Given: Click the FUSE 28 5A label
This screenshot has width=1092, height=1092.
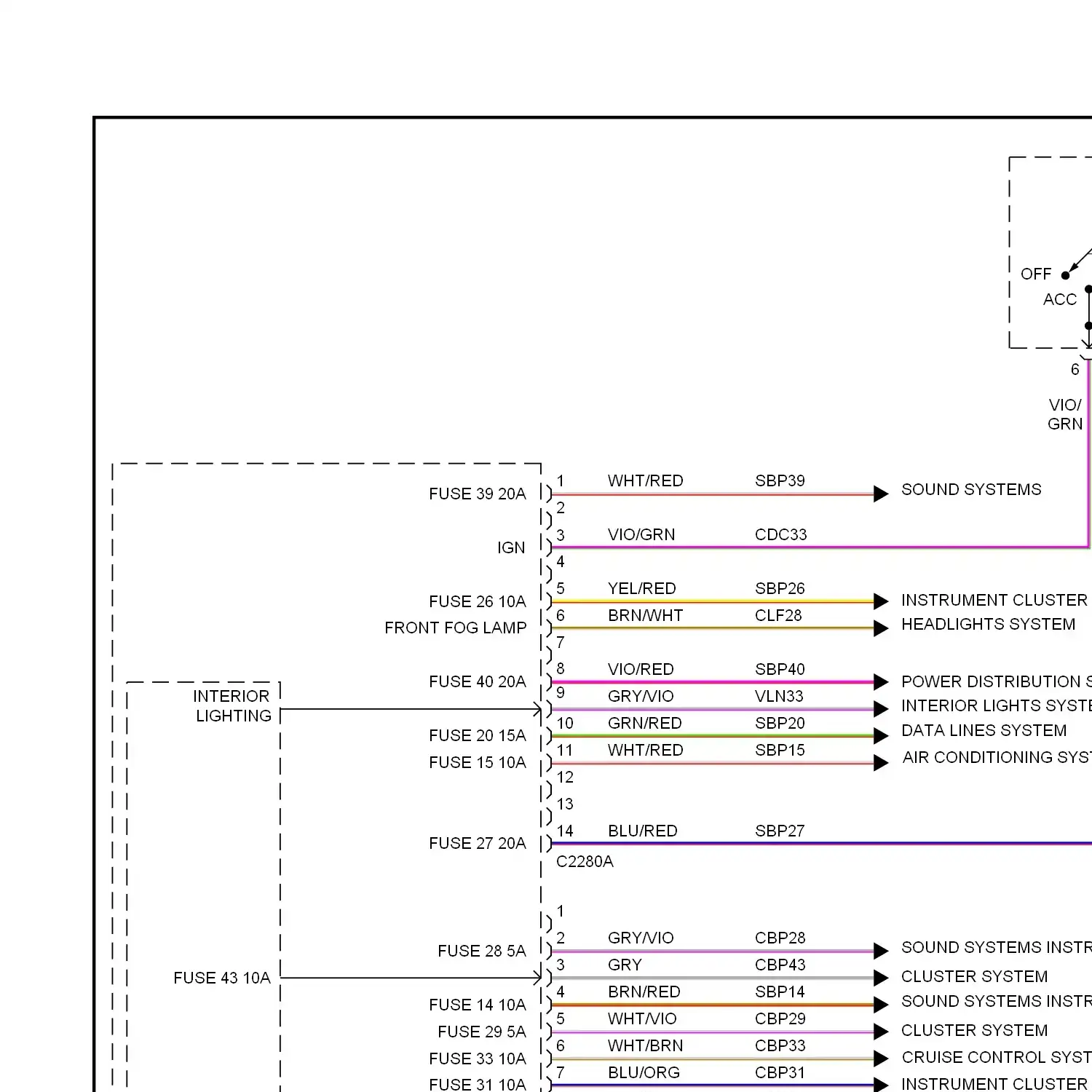Looking at the screenshot, I should pos(481,951).
